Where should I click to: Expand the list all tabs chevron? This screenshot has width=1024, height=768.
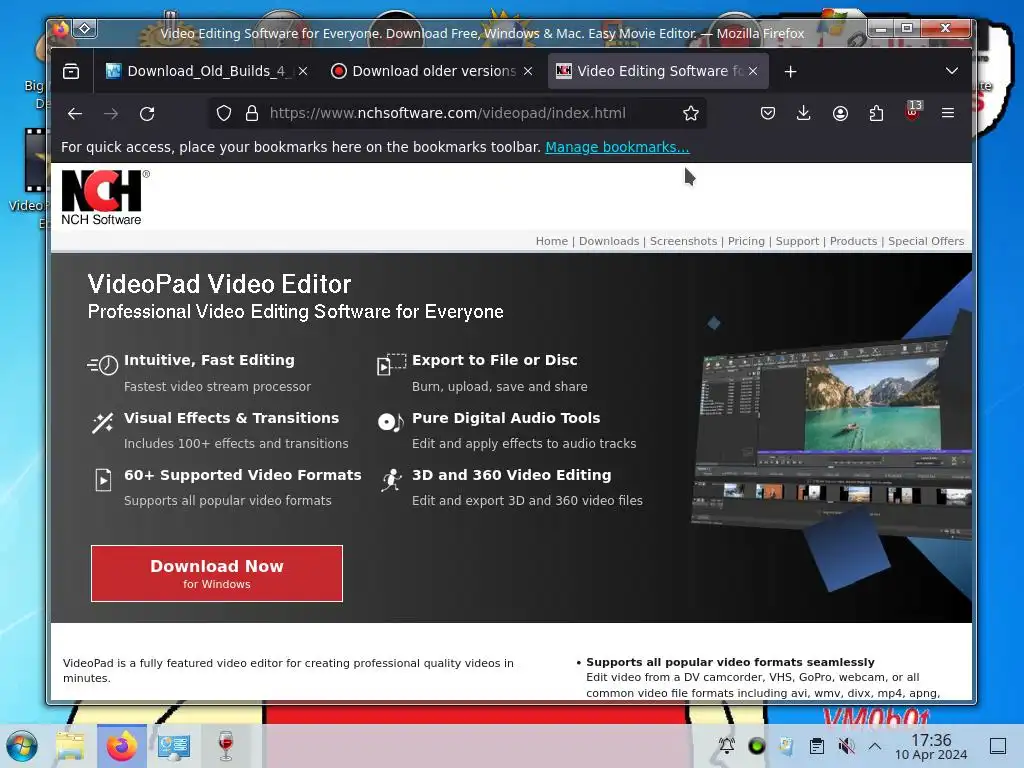[x=952, y=71]
